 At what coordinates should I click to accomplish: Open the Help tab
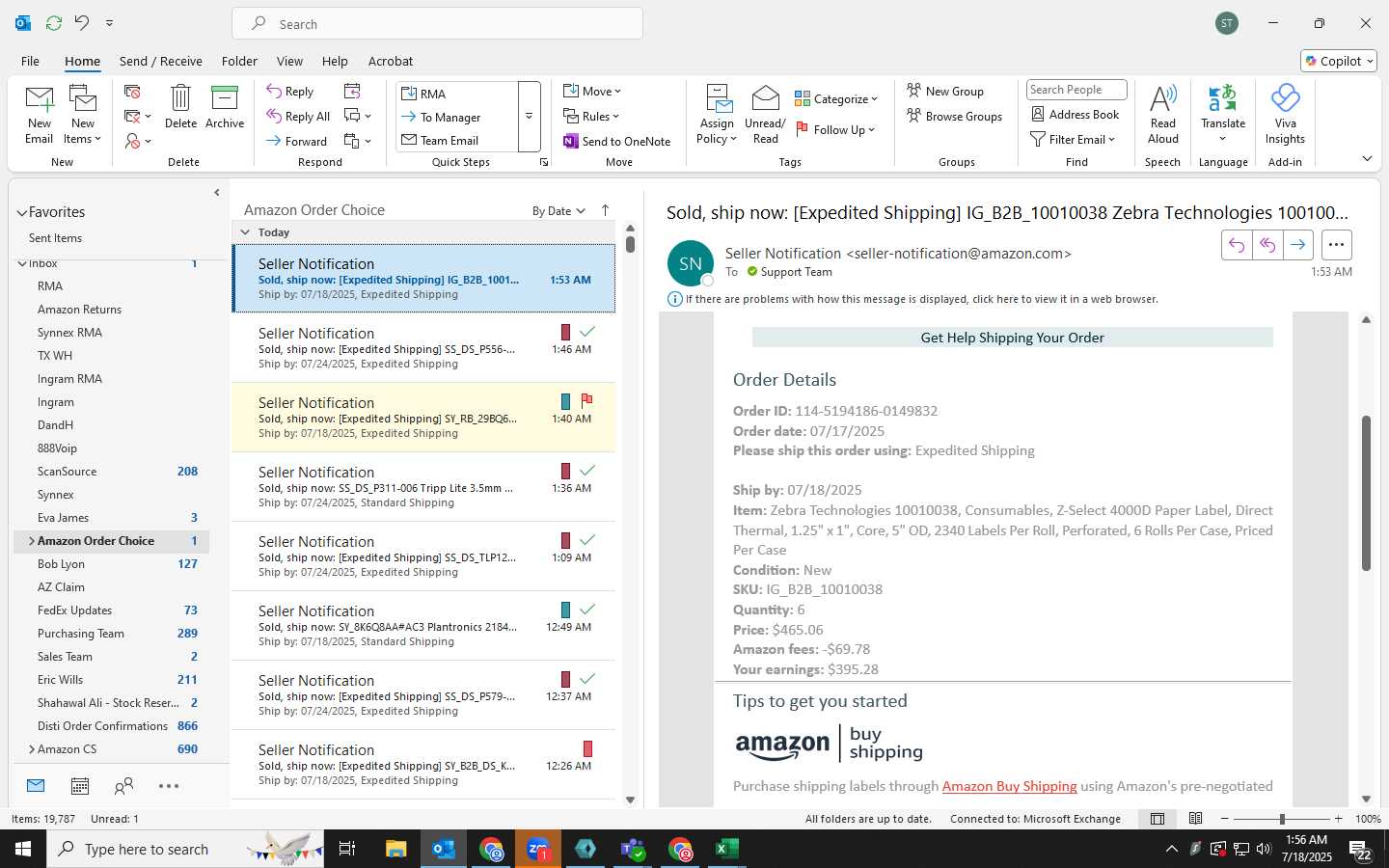[x=335, y=61]
